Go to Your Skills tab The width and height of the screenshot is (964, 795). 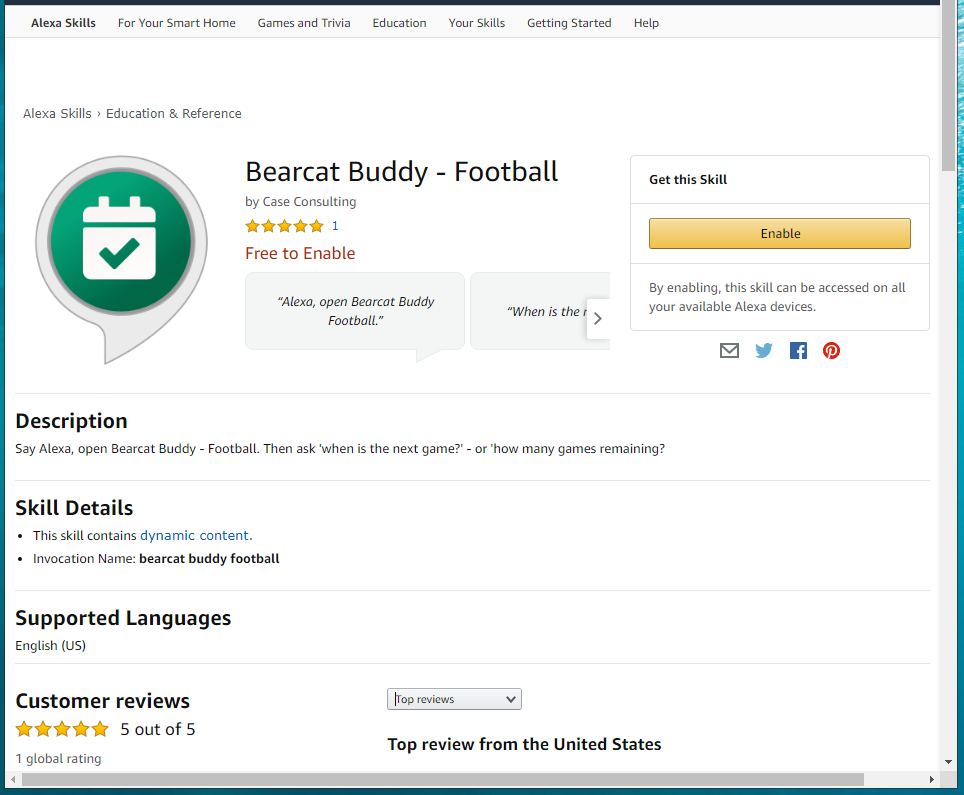[x=477, y=23]
